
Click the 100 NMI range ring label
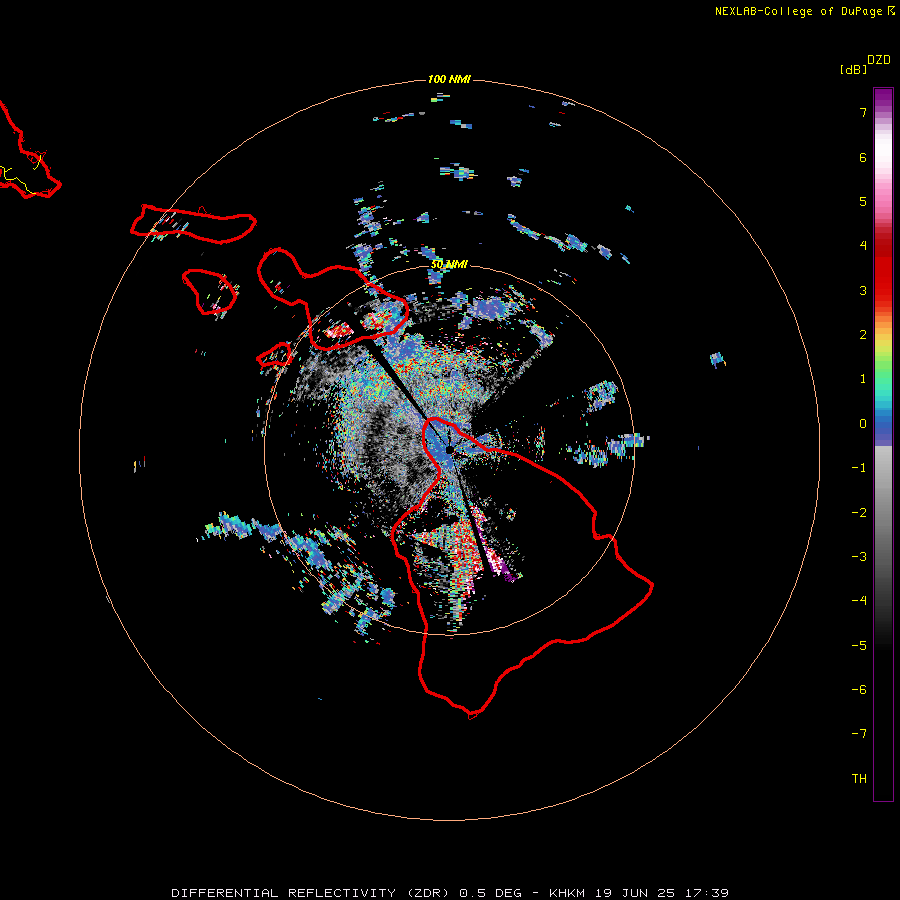[x=449, y=79]
